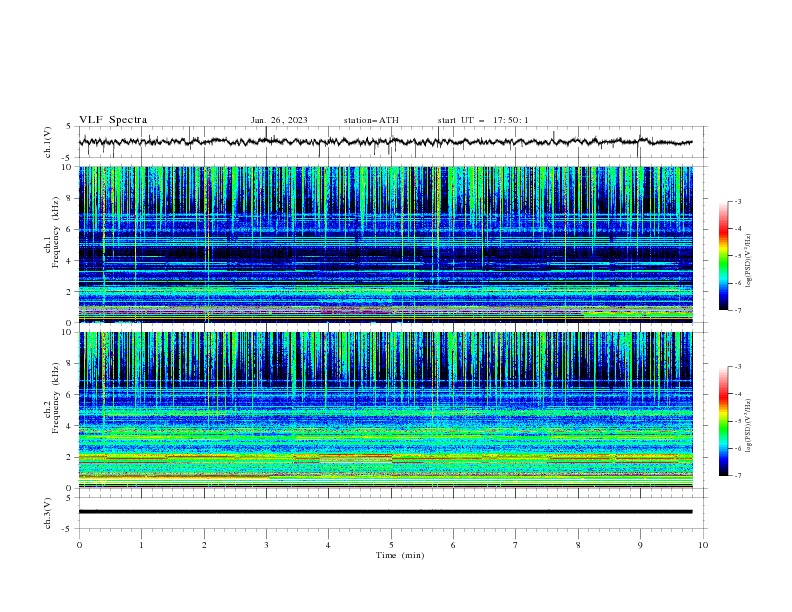
Task: Click the time axis tick label "0"
Action: click(79, 545)
